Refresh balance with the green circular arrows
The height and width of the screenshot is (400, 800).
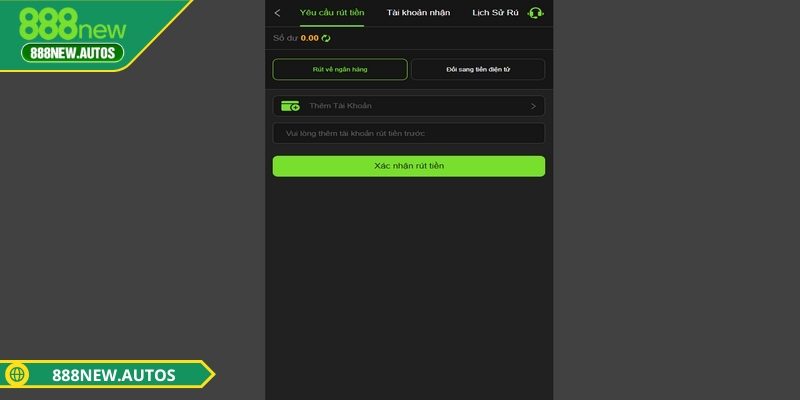pyautogui.click(x=326, y=38)
